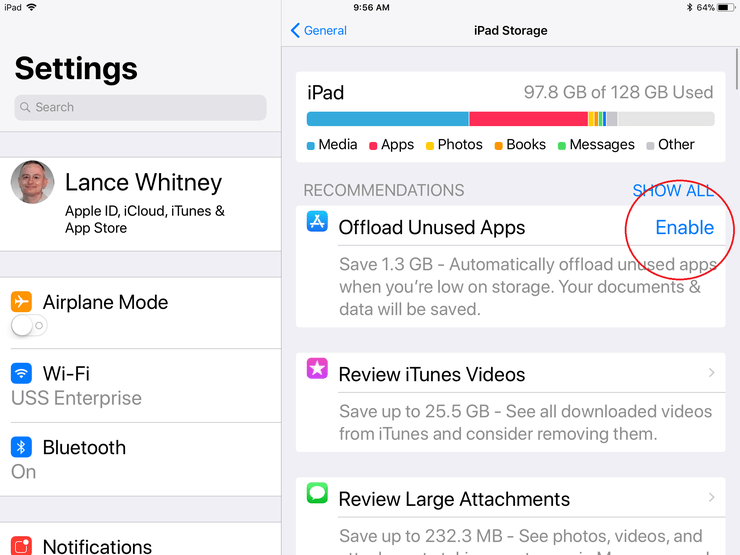Tap the 'Save 1.3 GB' offload description
740x555 pixels.
[x=528, y=287]
